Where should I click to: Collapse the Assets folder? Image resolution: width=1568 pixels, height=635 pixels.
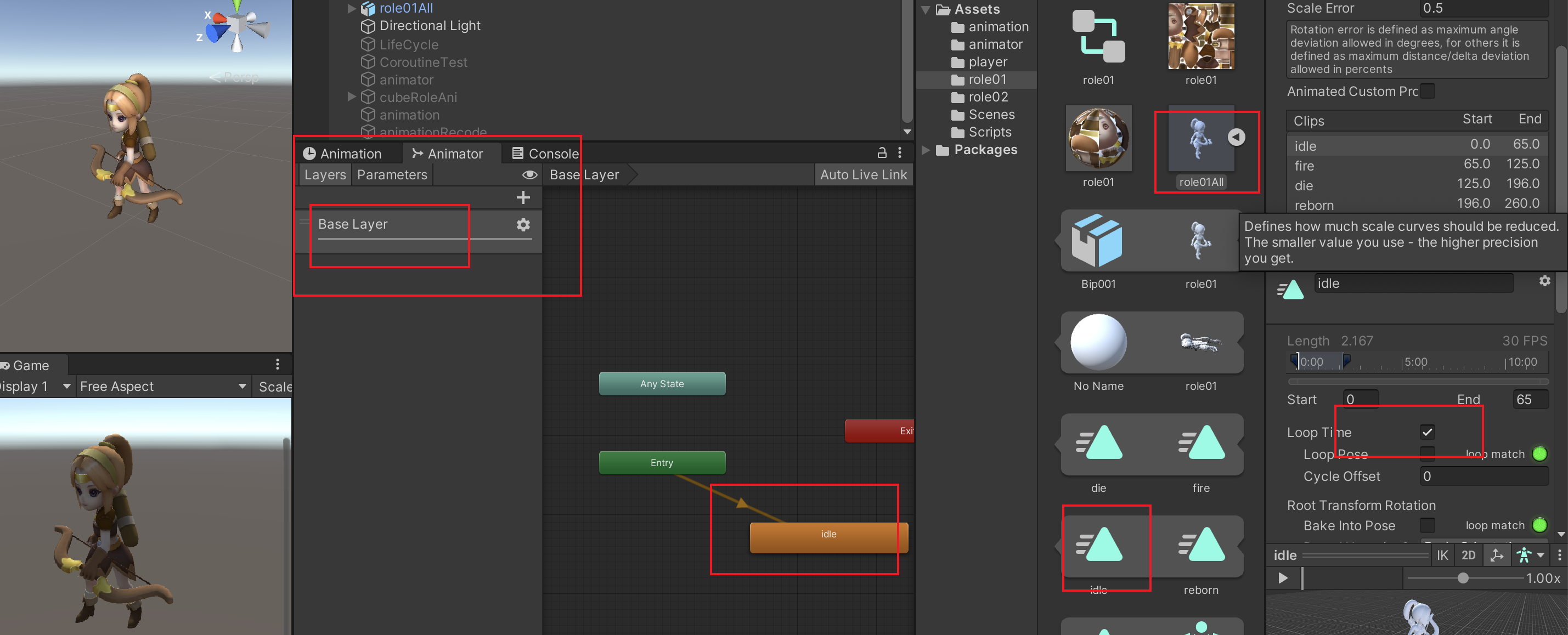click(925, 9)
